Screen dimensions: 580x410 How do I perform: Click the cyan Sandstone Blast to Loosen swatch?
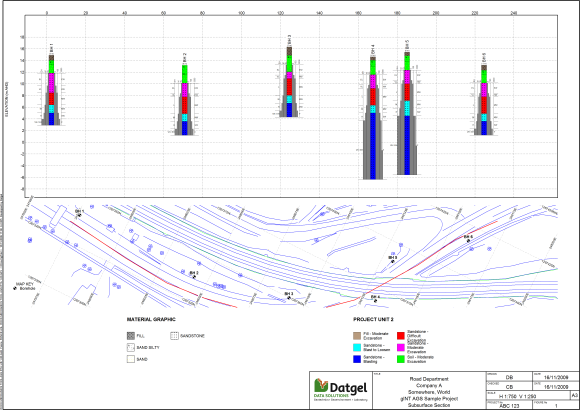pos(357,347)
